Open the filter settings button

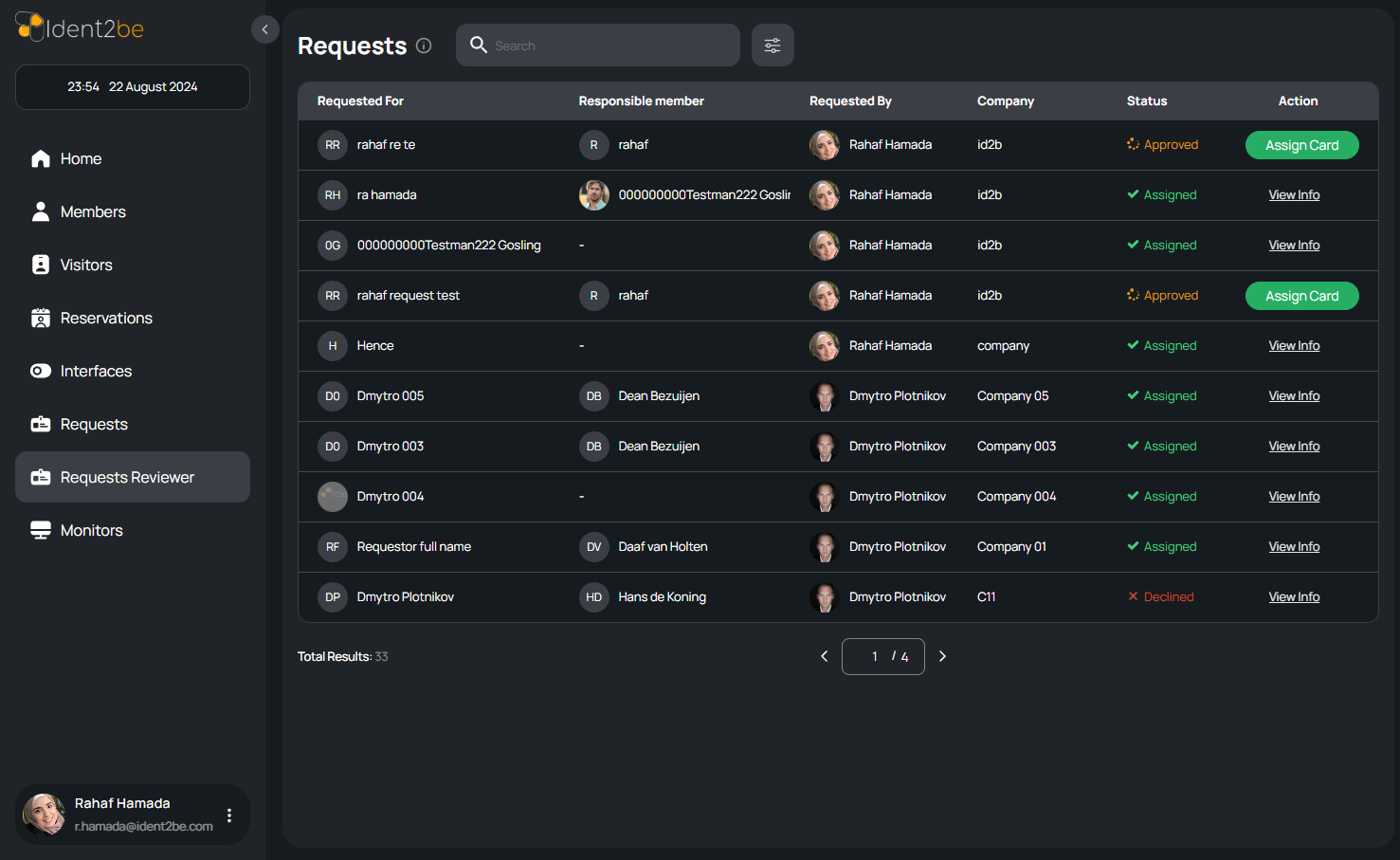click(x=773, y=46)
